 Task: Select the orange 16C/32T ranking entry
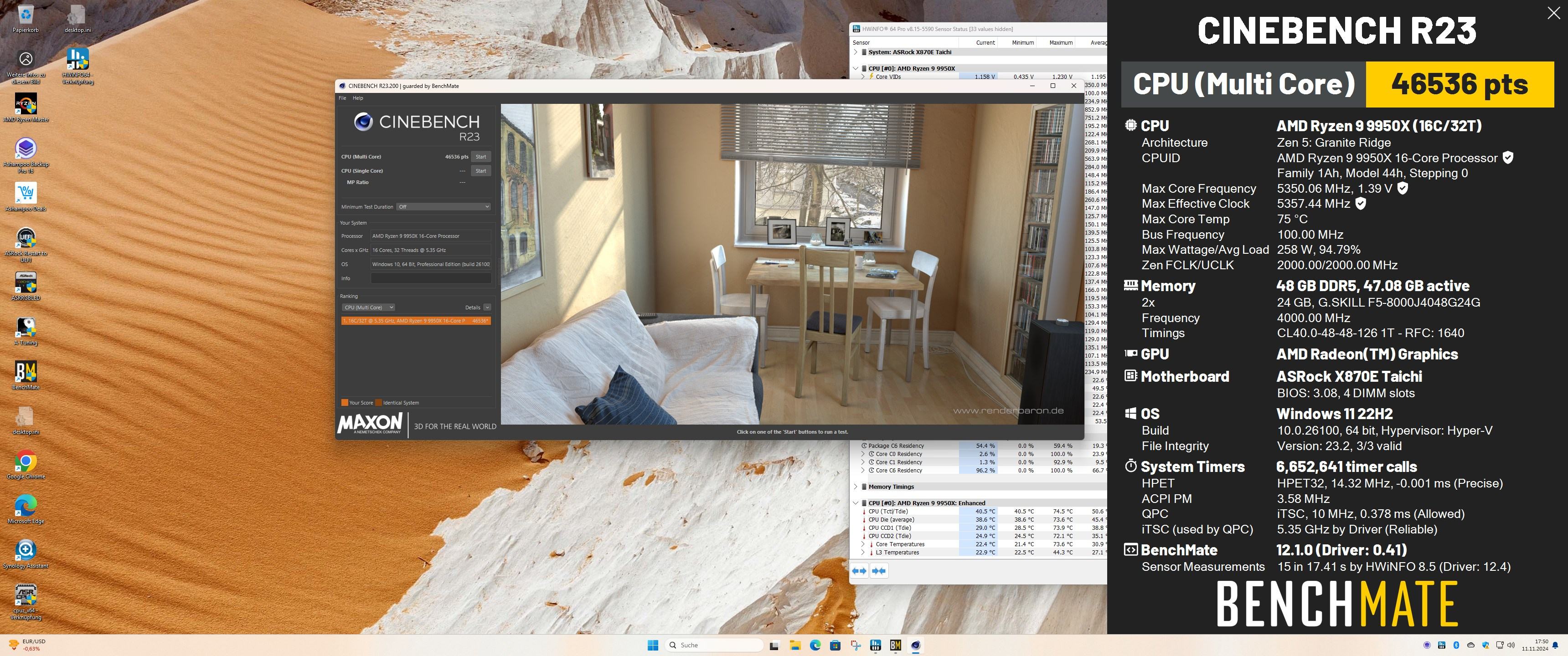[416, 321]
